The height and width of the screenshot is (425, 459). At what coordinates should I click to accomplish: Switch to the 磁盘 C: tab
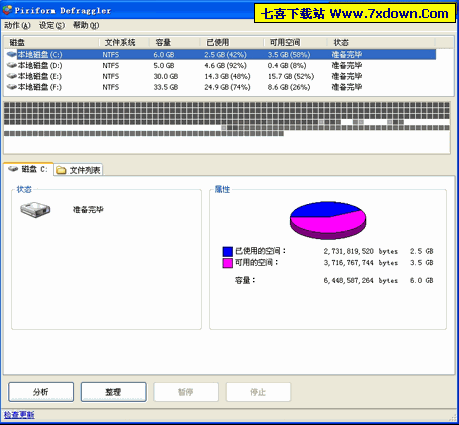tap(28, 169)
